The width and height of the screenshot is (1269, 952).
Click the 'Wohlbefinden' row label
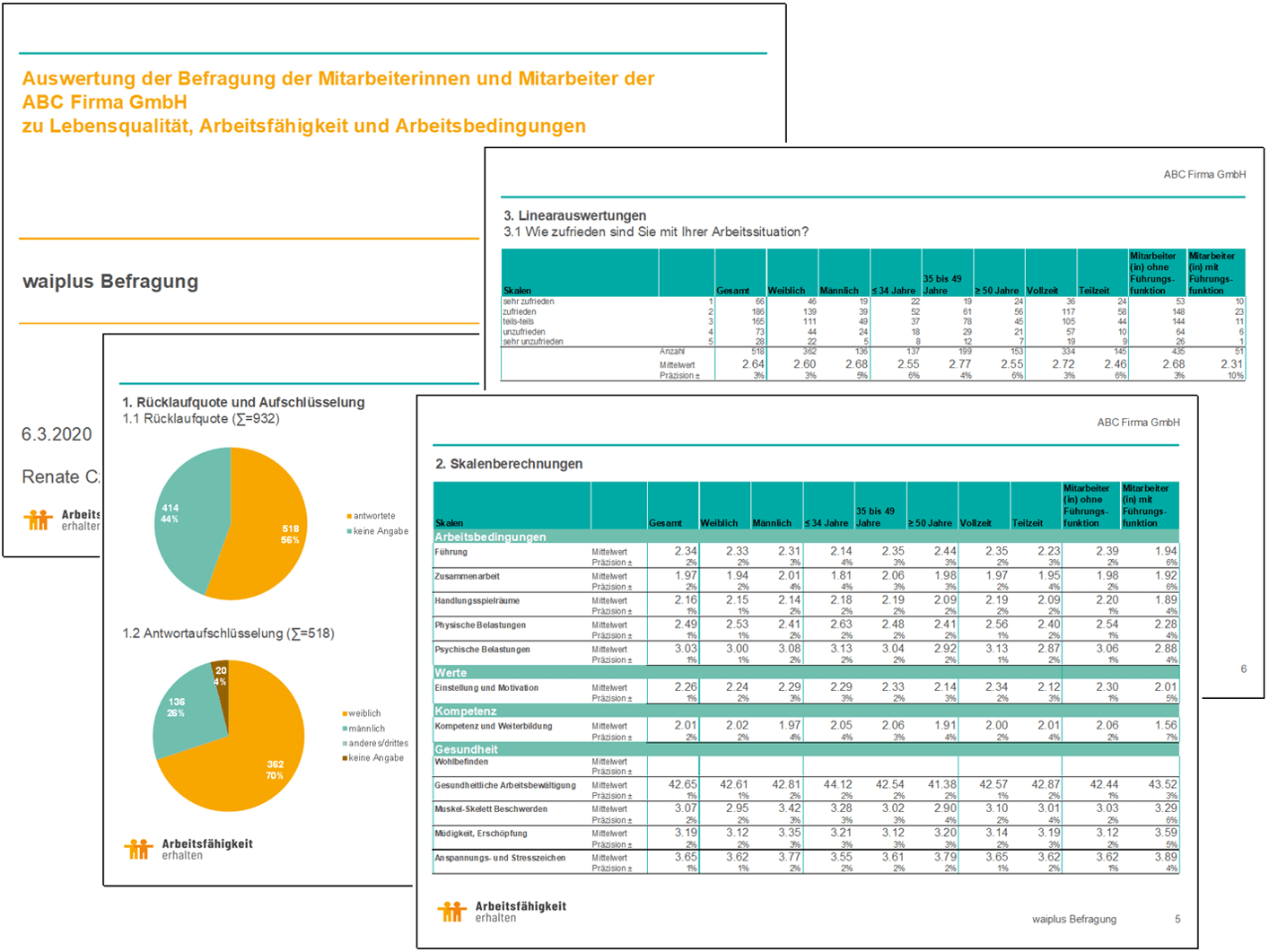tap(461, 762)
